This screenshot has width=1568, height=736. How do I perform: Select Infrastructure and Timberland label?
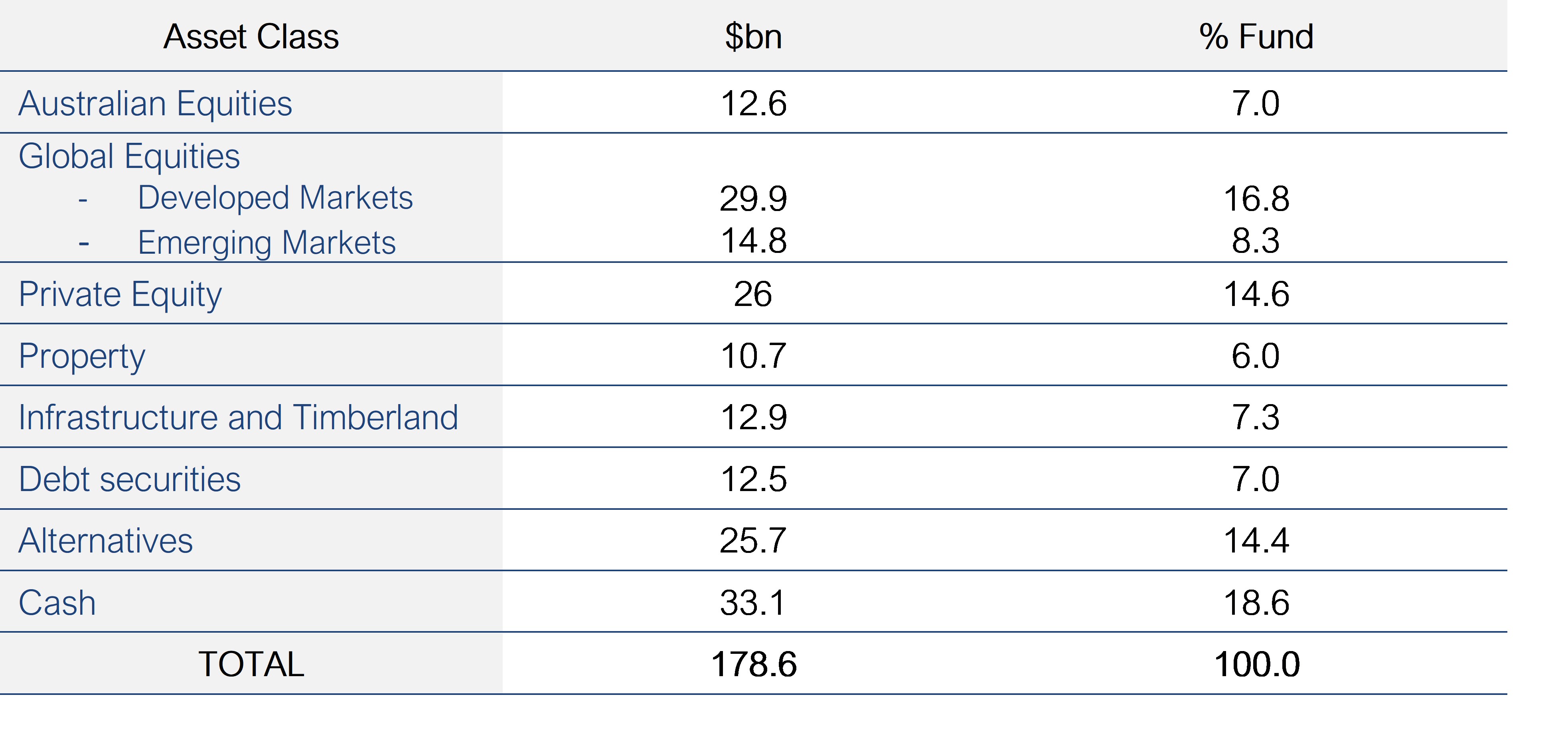[x=238, y=418]
